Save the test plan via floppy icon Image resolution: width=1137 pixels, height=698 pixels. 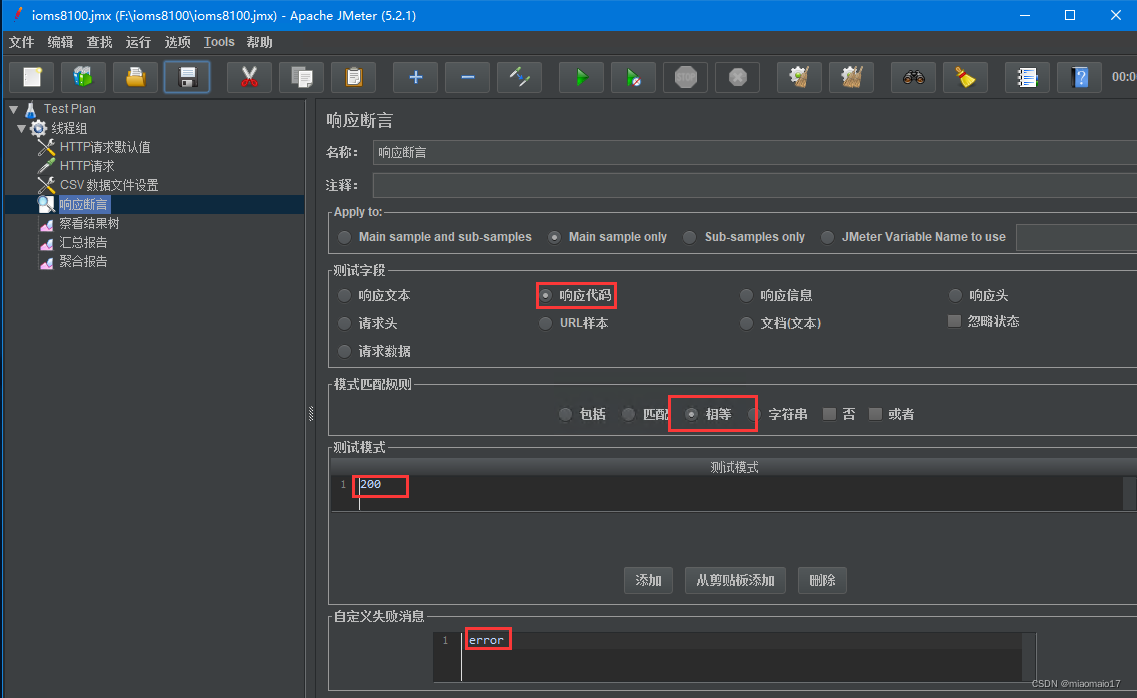(187, 77)
